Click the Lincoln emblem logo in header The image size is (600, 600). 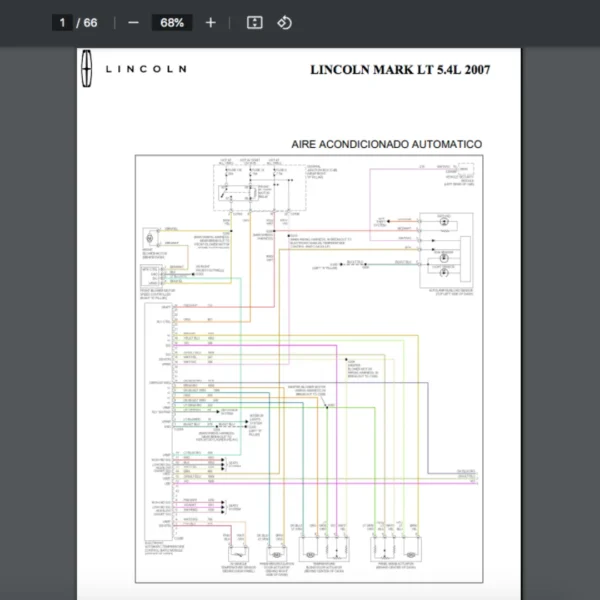(x=88, y=69)
